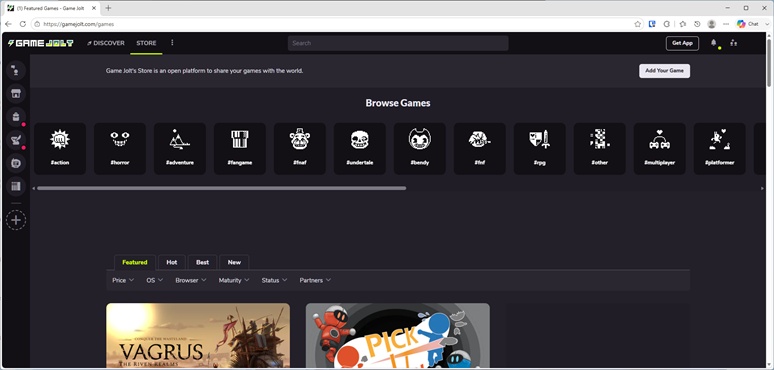The height and width of the screenshot is (370, 774).
Task: Open the three-dot more menu beside Store
Action: 172,43
